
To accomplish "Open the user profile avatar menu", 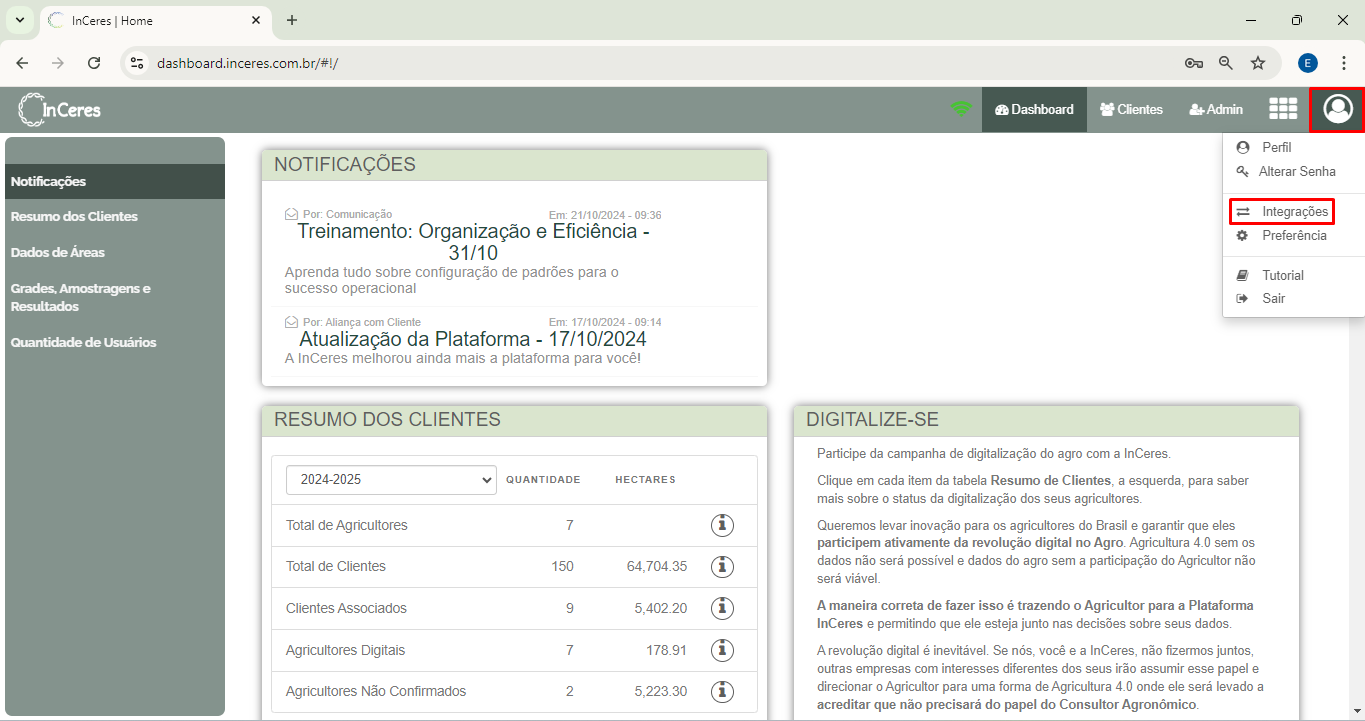I will coord(1337,109).
